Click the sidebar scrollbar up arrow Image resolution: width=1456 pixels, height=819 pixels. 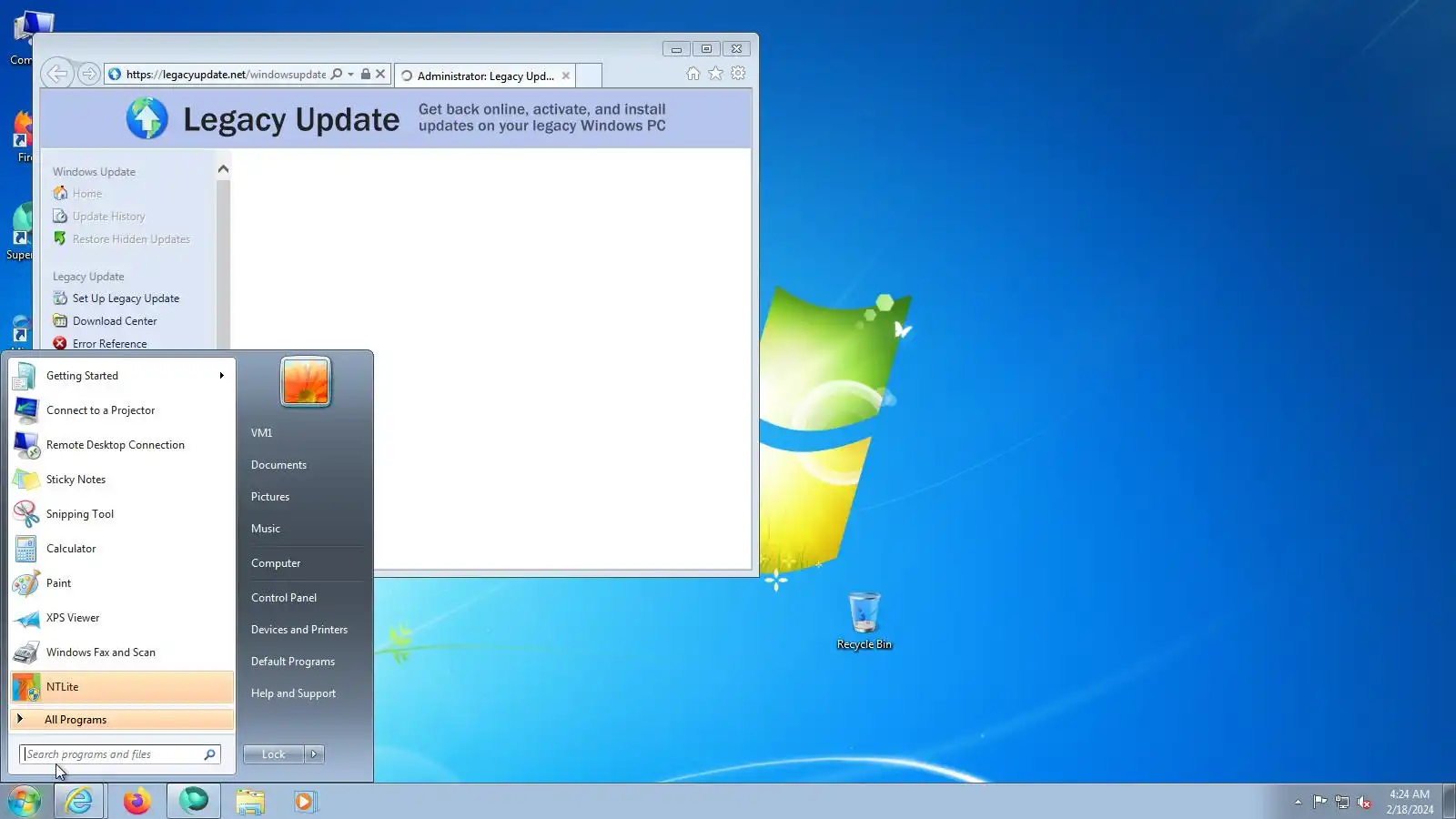point(223,169)
